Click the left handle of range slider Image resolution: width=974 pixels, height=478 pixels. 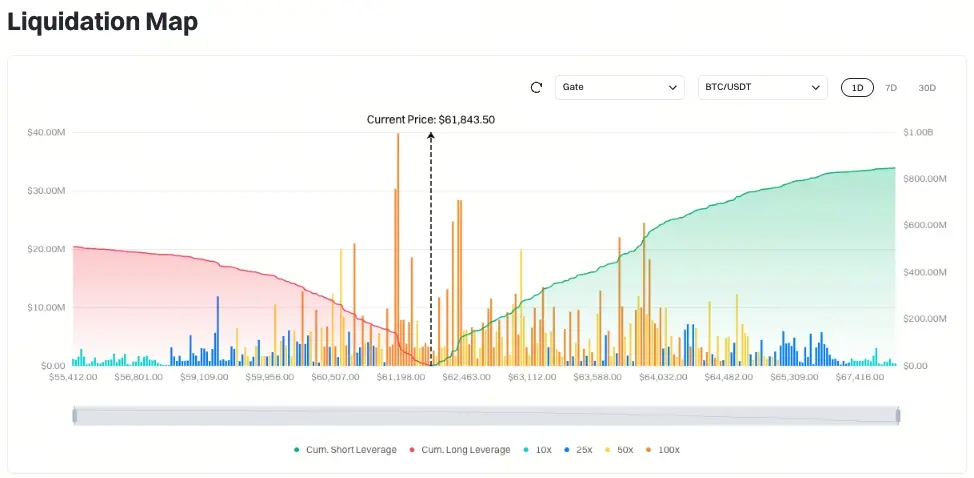click(75, 416)
